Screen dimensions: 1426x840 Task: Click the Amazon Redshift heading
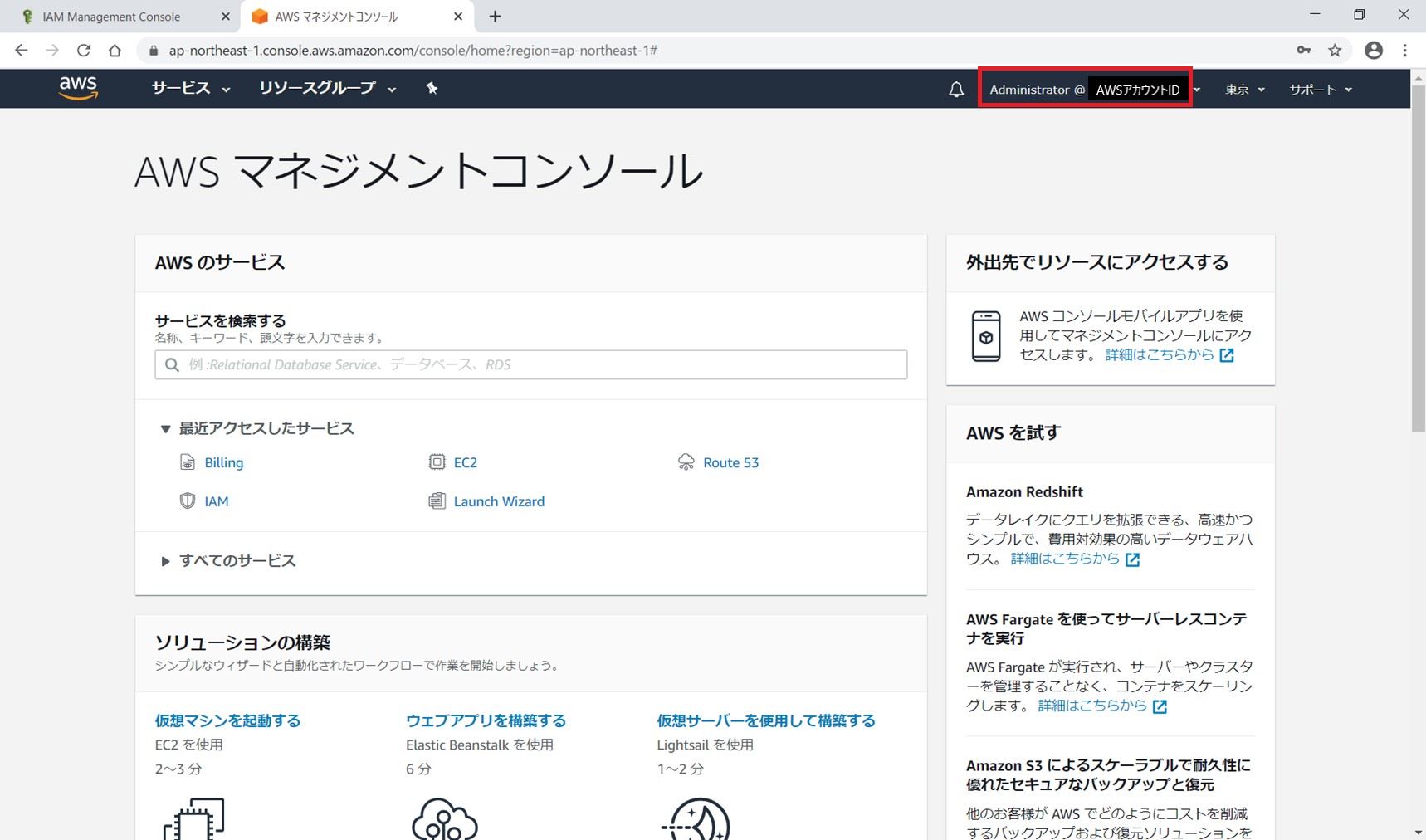click(x=1024, y=491)
